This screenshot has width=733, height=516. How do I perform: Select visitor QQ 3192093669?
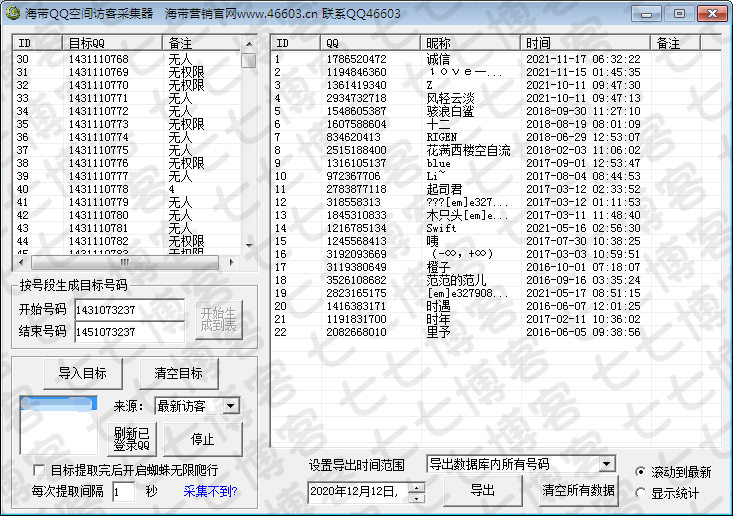click(356, 254)
